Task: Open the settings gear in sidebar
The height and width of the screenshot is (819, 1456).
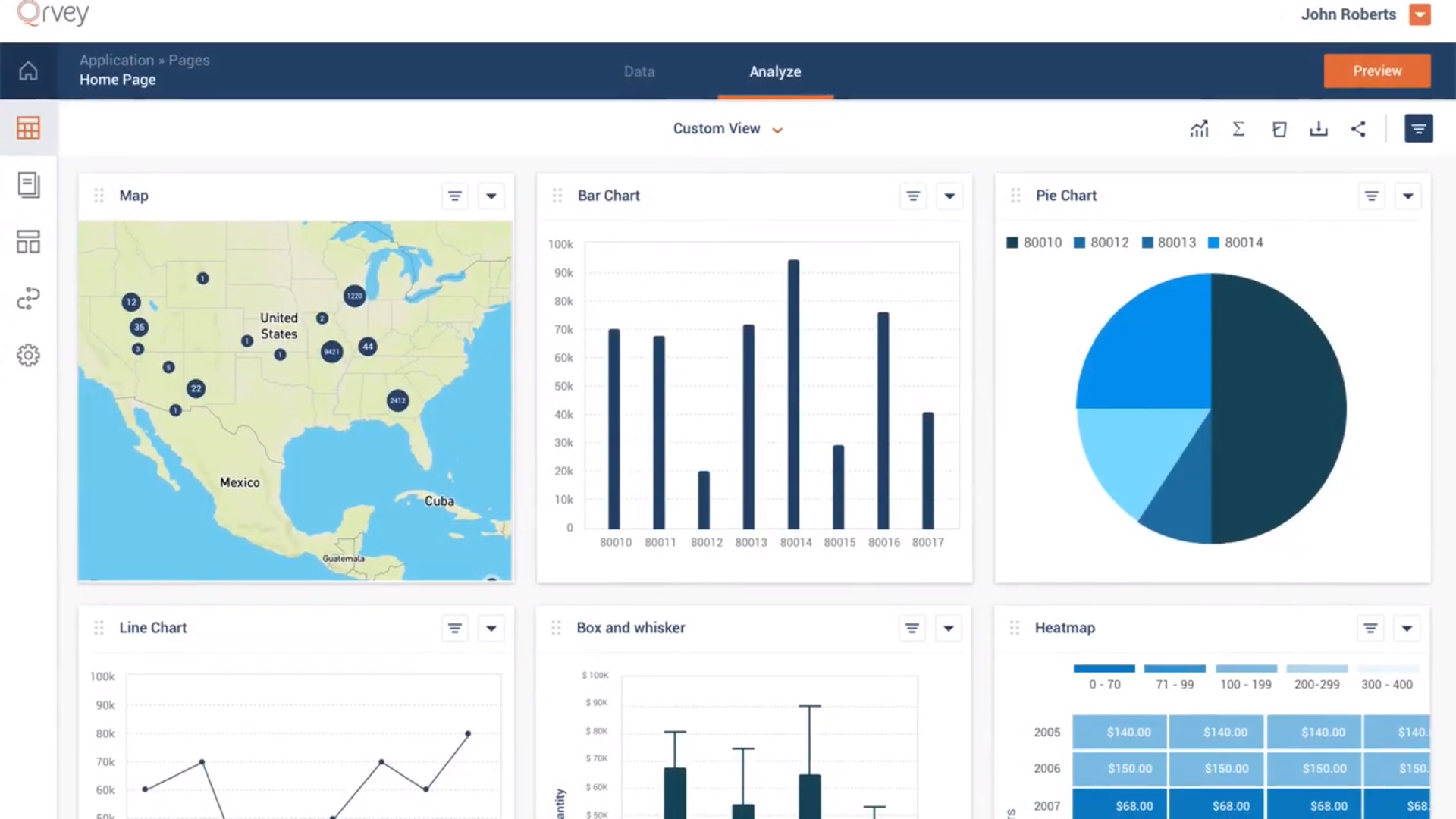Action: point(28,355)
